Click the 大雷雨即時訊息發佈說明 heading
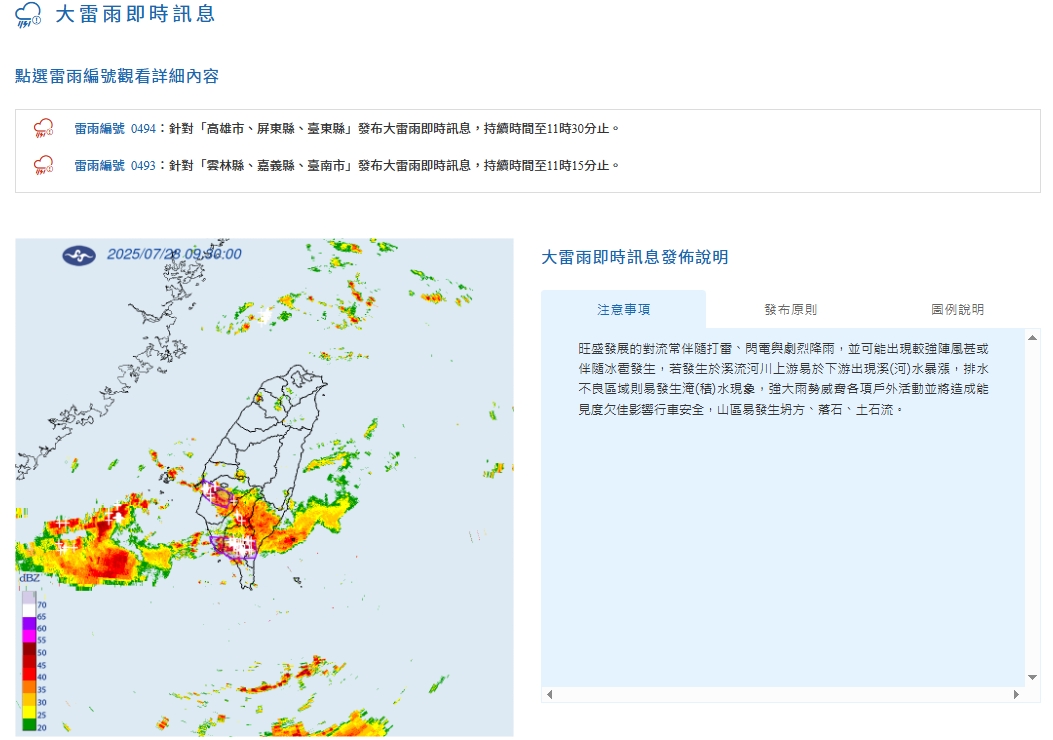The width and height of the screenshot is (1053, 740). point(635,257)
